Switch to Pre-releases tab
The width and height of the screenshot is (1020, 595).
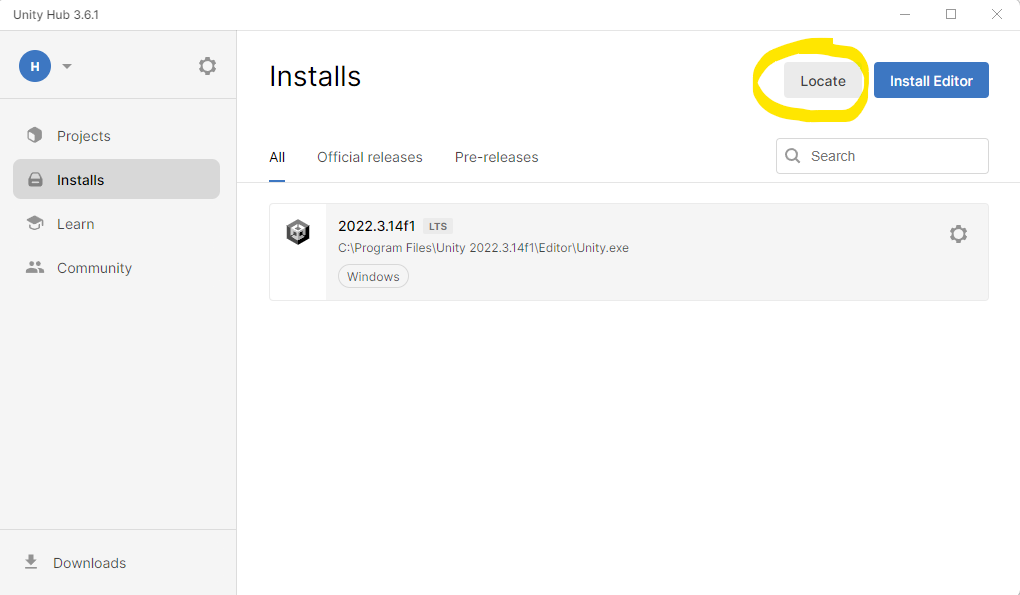(496, 157)
